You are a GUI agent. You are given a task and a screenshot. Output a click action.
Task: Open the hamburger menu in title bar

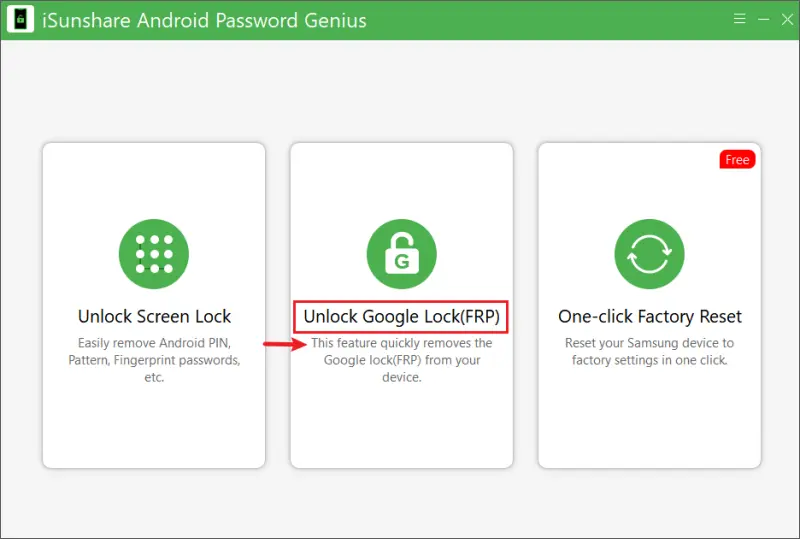[x=739, y=19]
